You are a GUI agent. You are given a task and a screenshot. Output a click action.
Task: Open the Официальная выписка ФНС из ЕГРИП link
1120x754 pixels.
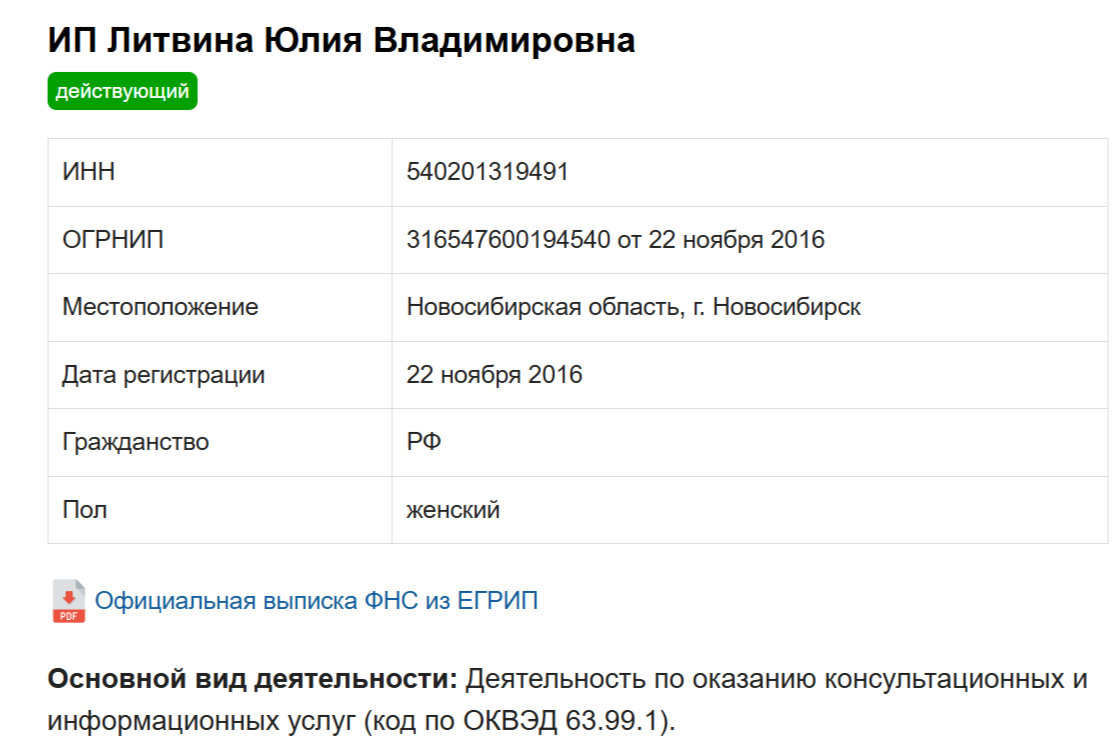tap(316, 601)
